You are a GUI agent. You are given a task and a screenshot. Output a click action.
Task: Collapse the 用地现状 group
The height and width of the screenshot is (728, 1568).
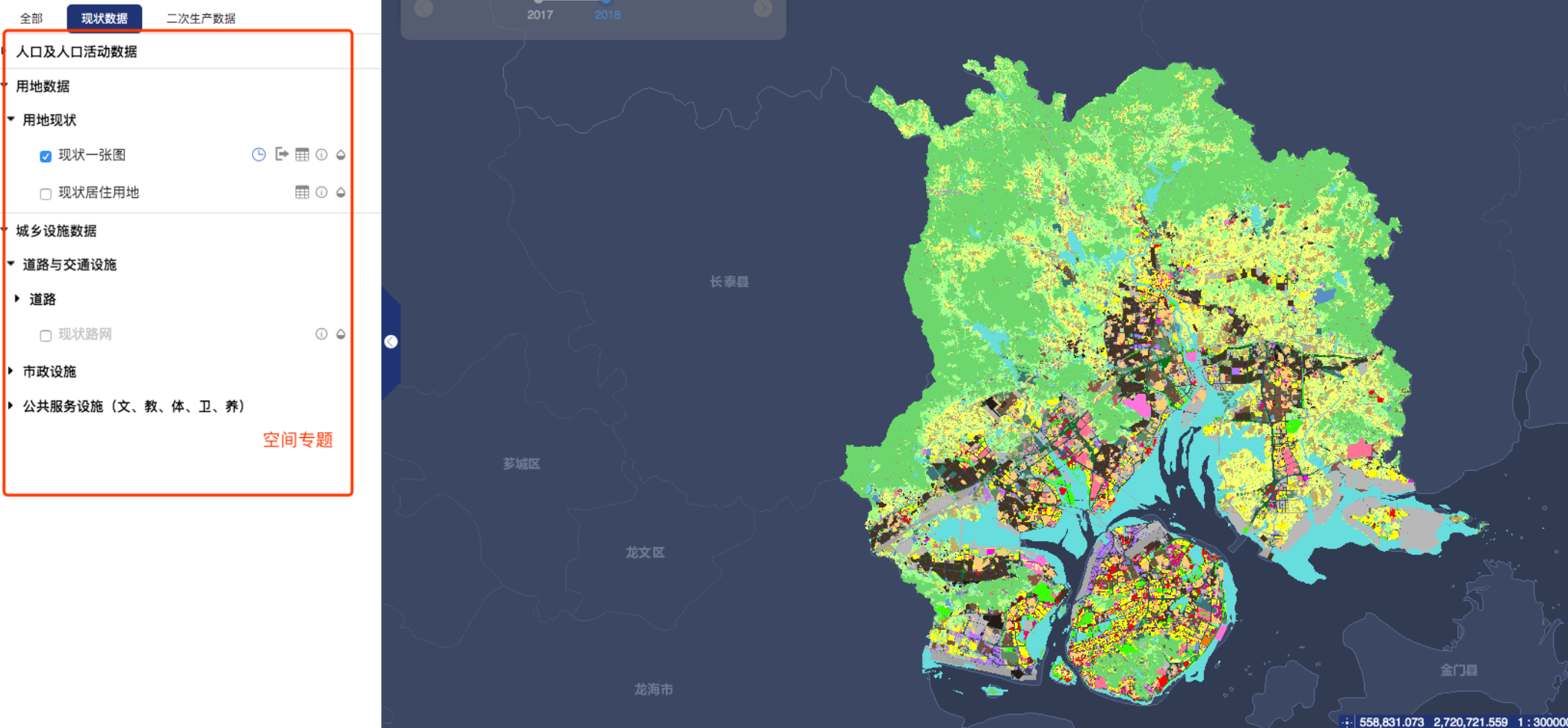11,119
